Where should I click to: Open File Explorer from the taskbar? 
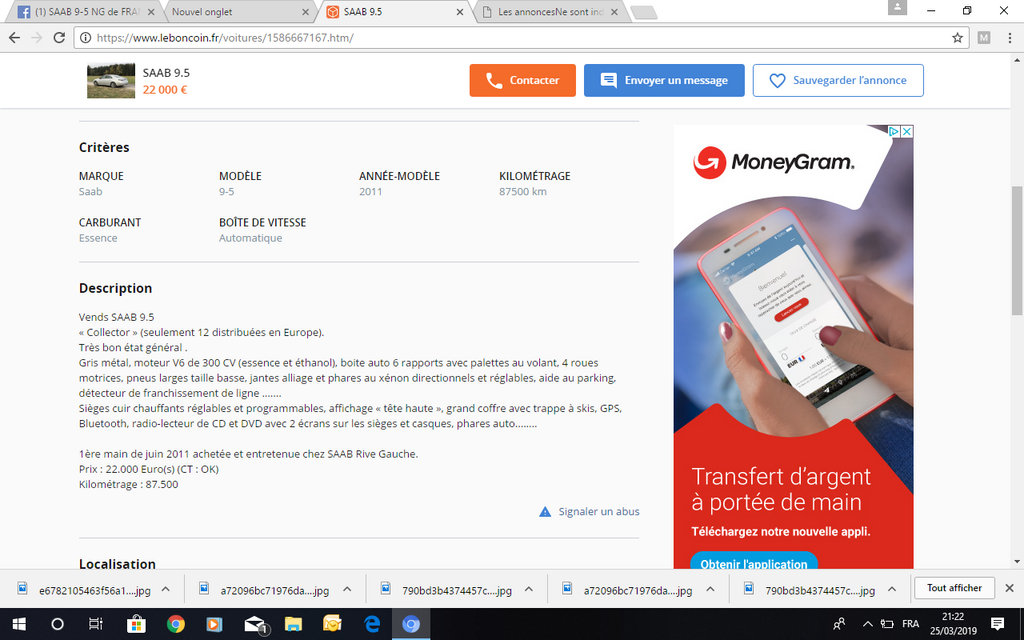[293, 624]
